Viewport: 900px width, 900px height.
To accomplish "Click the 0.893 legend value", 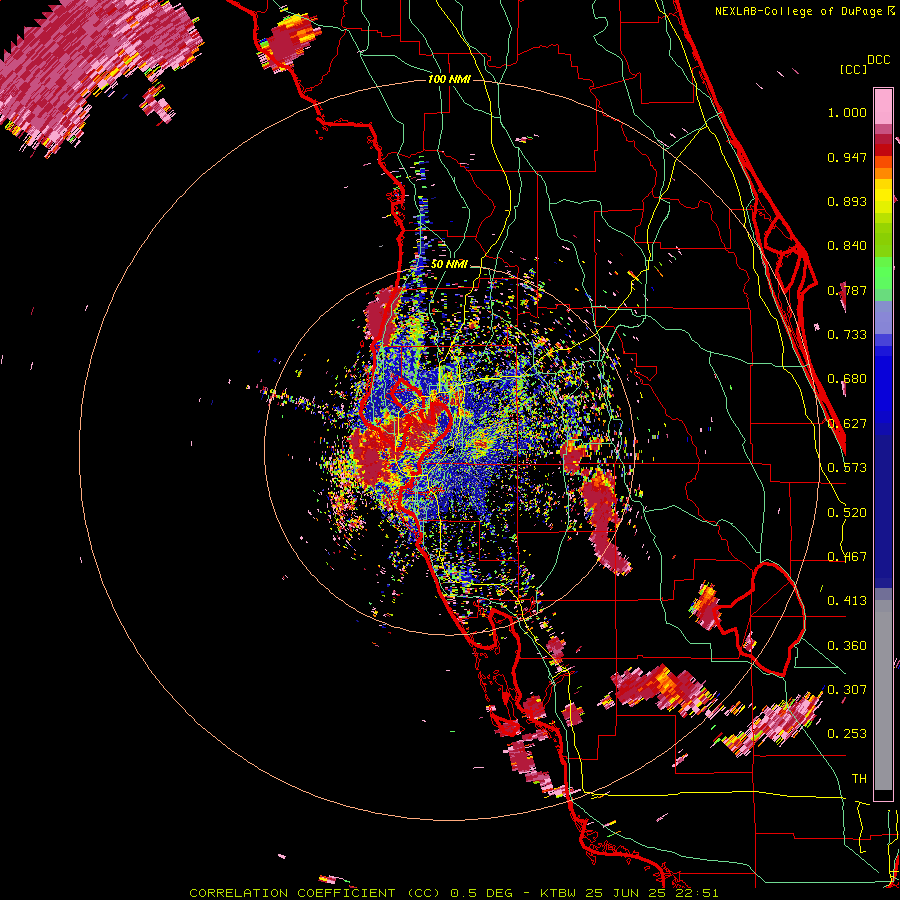I will pyautogui.click(x=847, y=201).
